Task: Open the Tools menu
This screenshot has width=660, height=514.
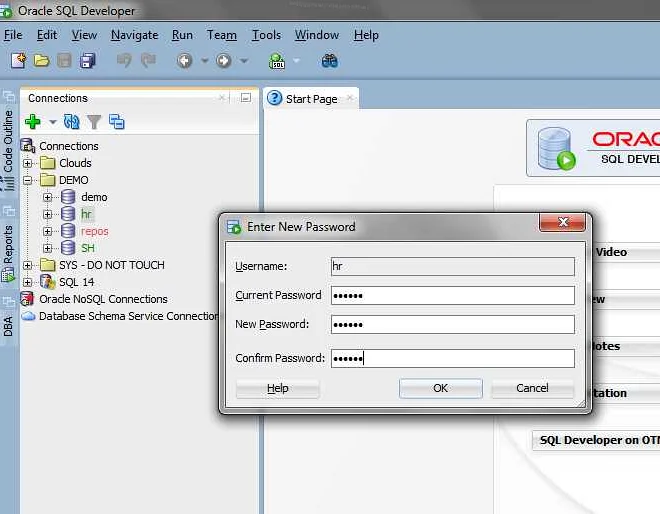Action: tap(266, 35)
